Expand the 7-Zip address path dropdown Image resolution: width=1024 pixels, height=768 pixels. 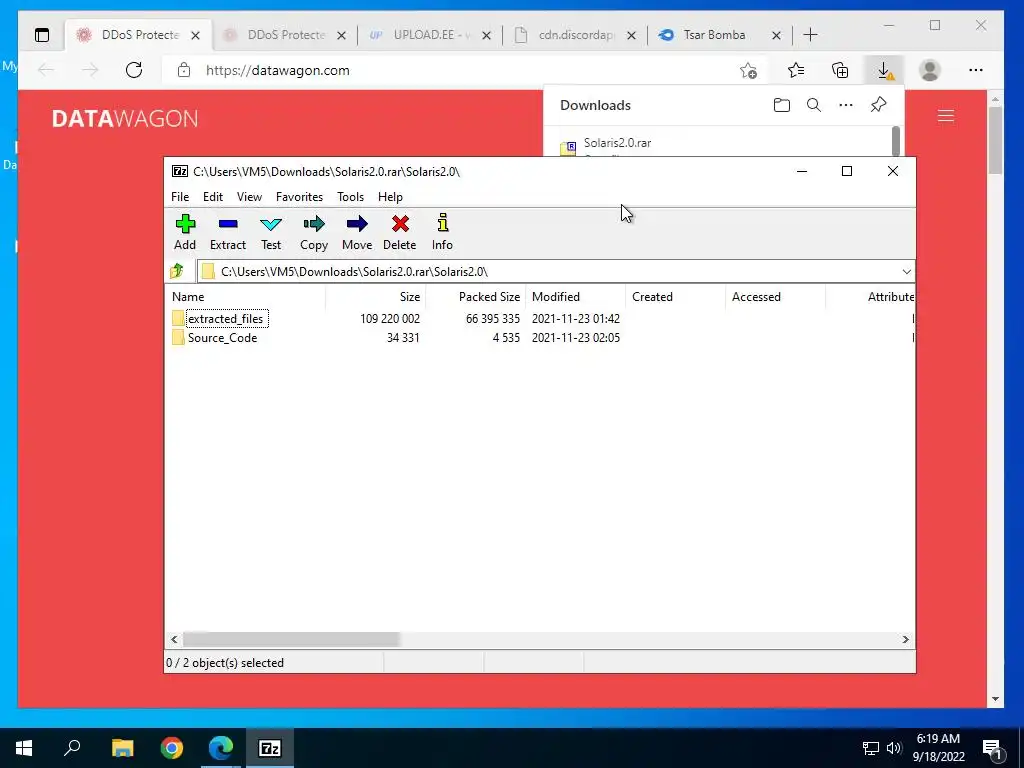pos(906,272)
